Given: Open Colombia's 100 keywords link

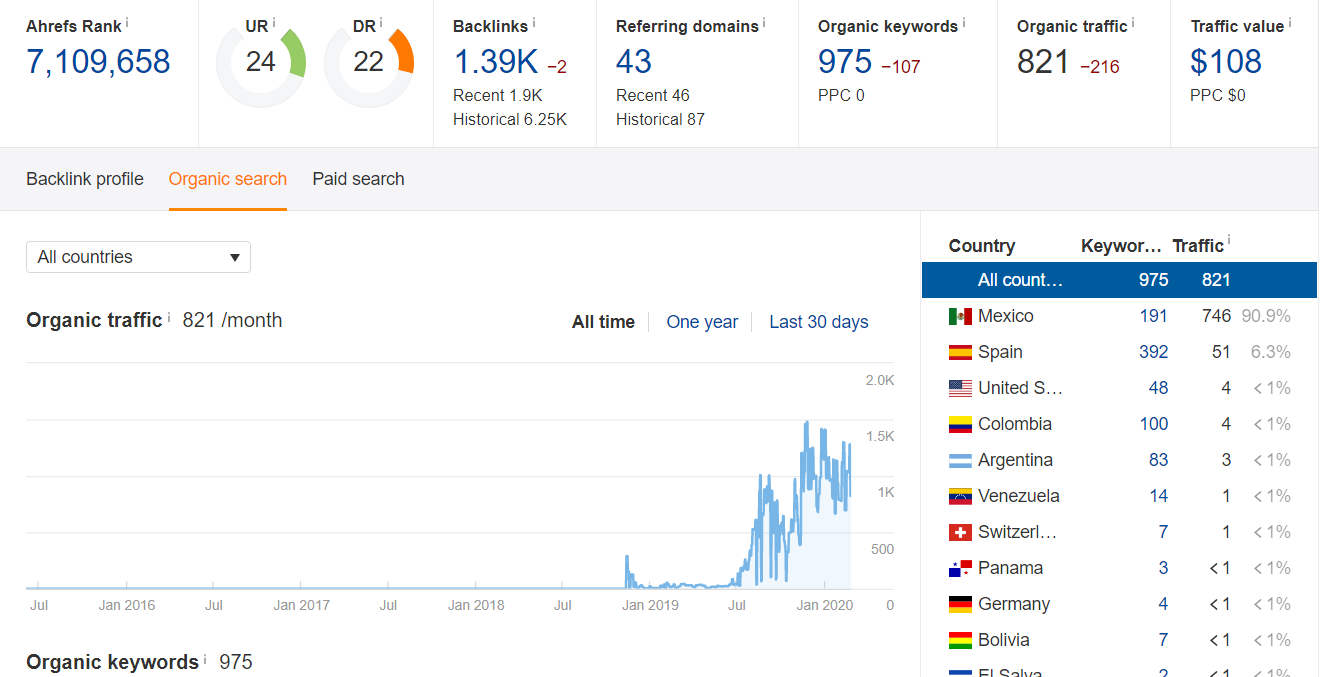Looking at the screenshot, I should [x=1154, y=424].
